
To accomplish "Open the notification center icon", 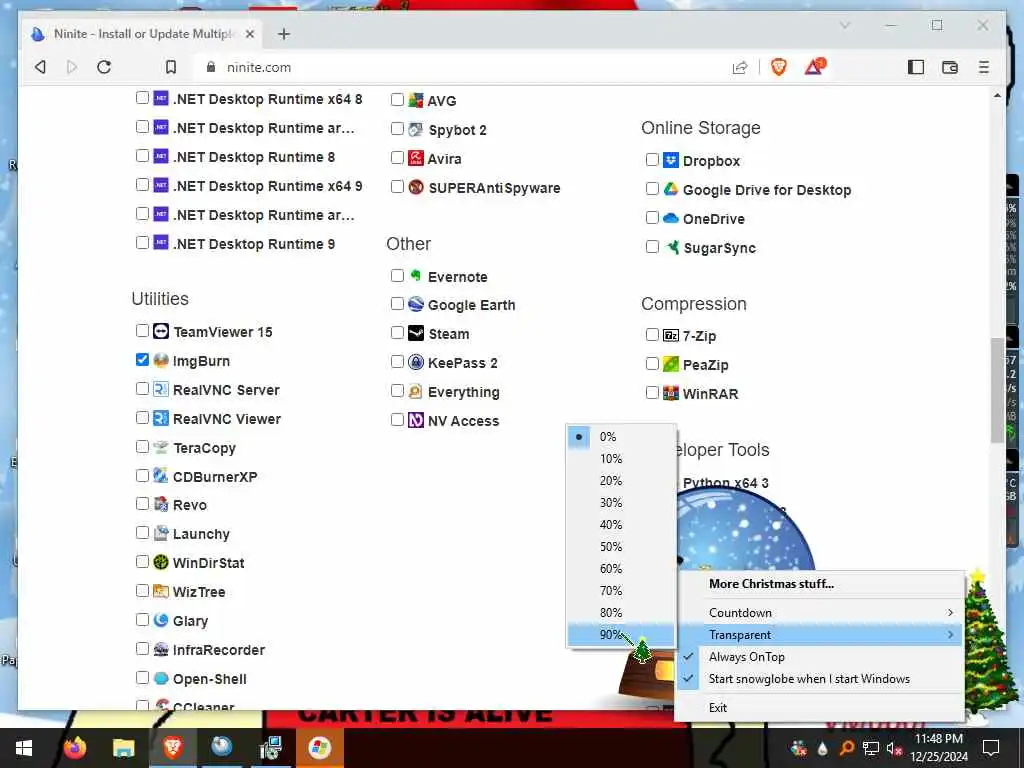I will click(x=991, y=748).
